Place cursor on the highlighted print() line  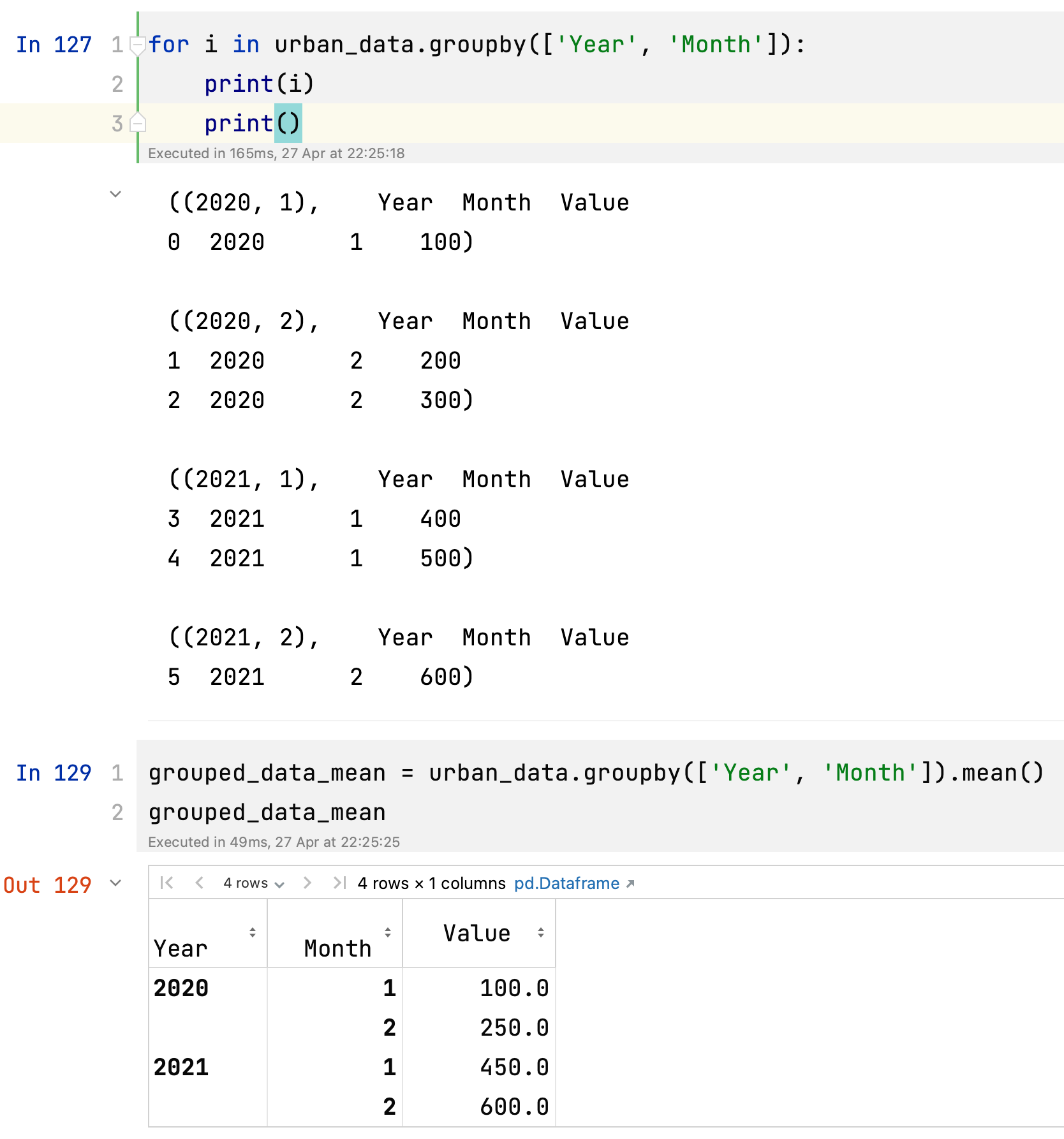[x=253, y=123]
